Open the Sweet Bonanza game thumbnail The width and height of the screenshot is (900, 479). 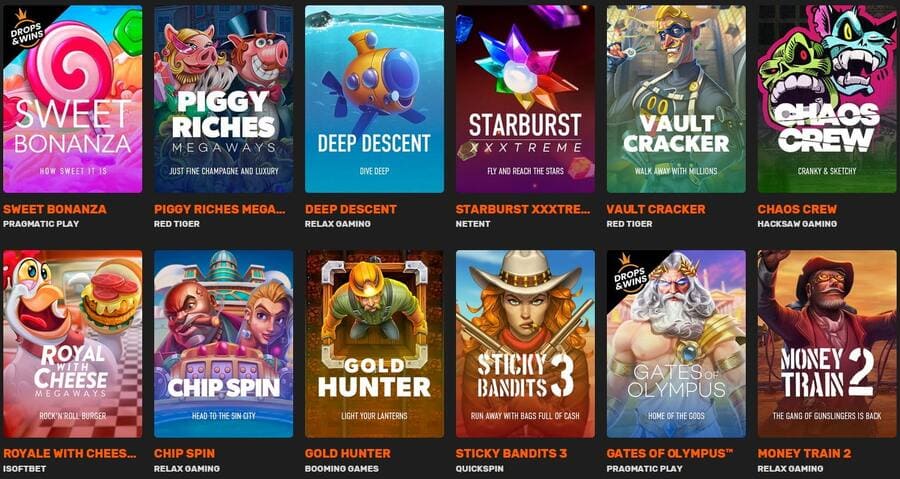(73, 99)
